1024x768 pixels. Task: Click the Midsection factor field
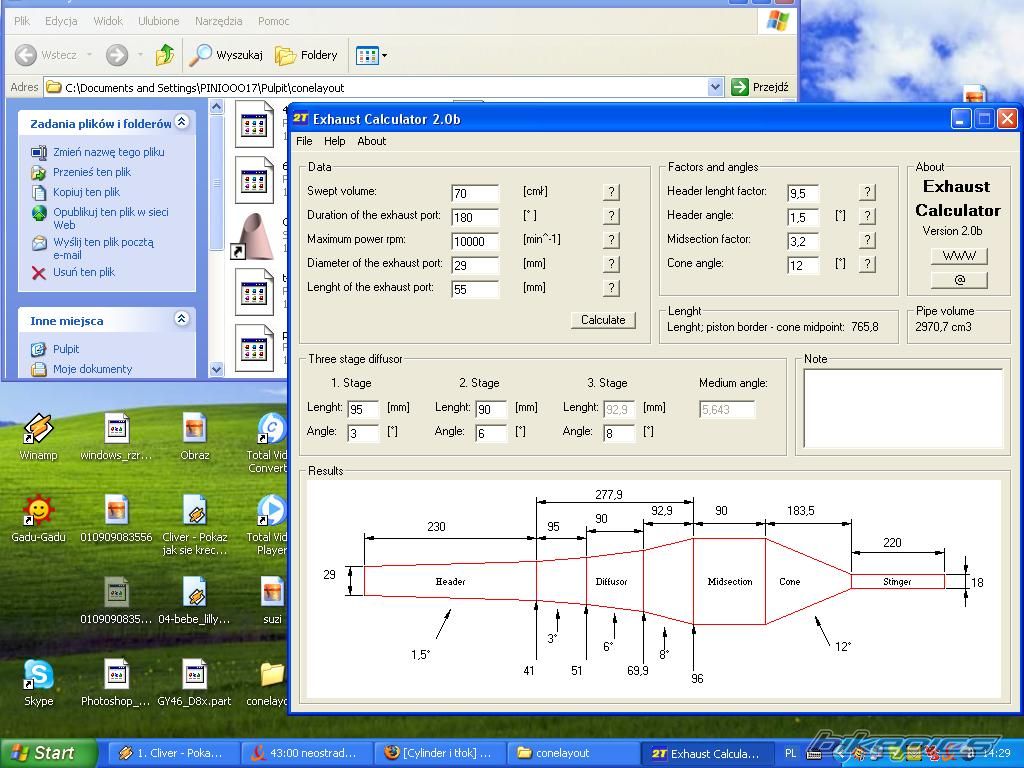[803, 241]
